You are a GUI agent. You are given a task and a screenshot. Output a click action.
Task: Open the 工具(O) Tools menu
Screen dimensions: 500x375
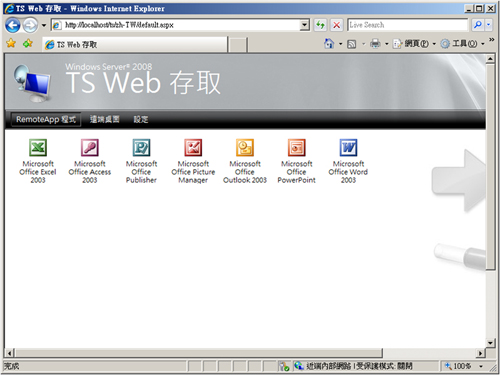pos(463,44)
